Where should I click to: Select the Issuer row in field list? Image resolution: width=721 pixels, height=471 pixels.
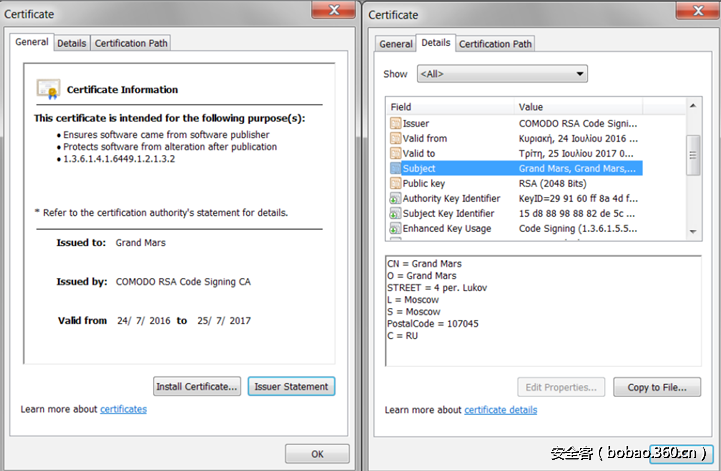516,123
